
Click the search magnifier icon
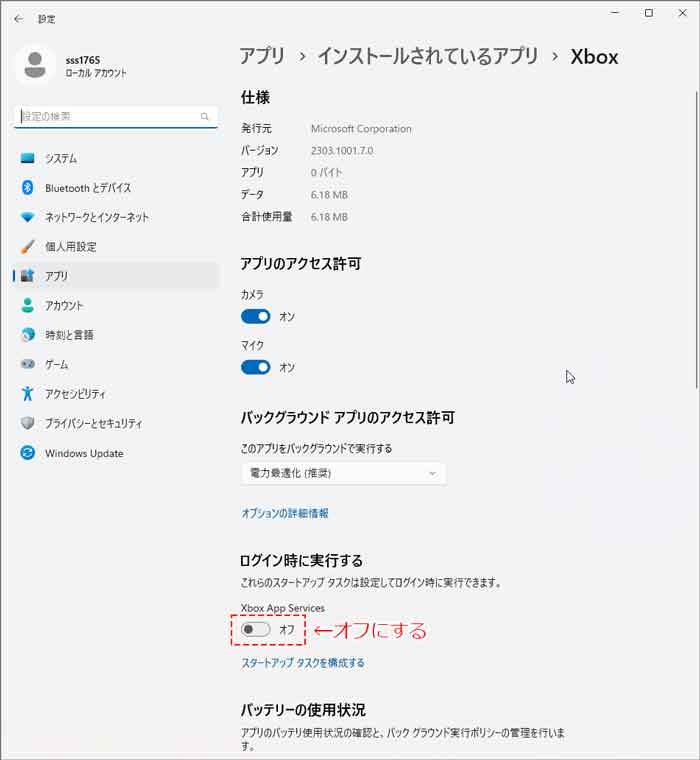point(205,116)
